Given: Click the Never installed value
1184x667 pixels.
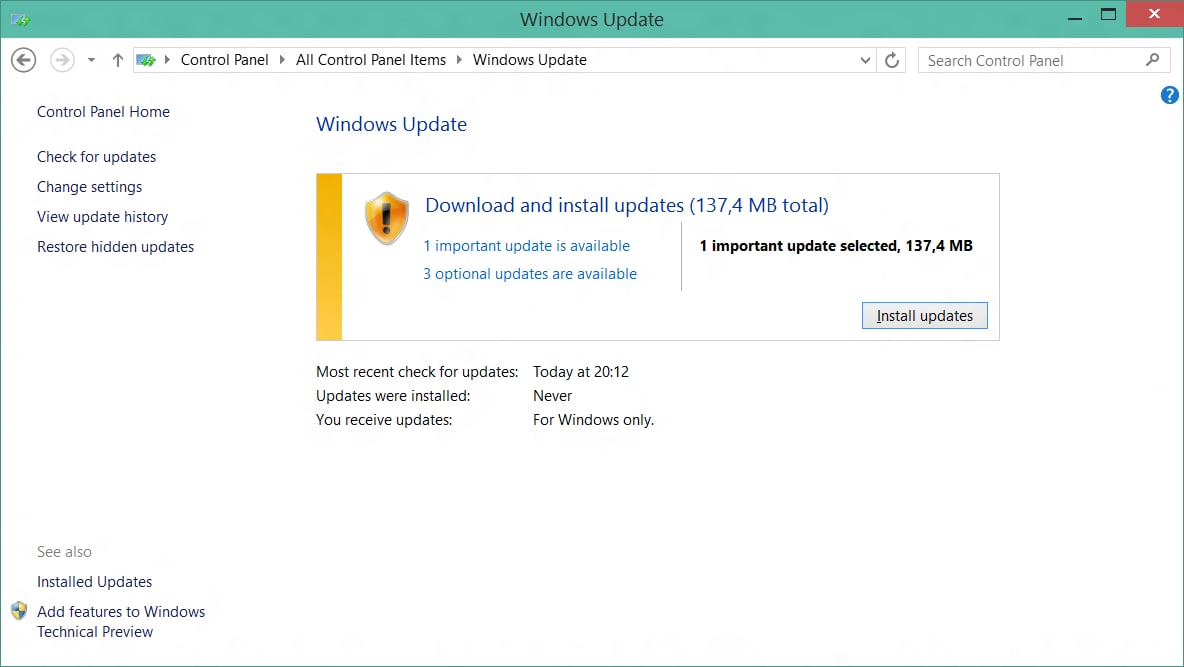Looking at the screenshot, I should pos(552,396).
